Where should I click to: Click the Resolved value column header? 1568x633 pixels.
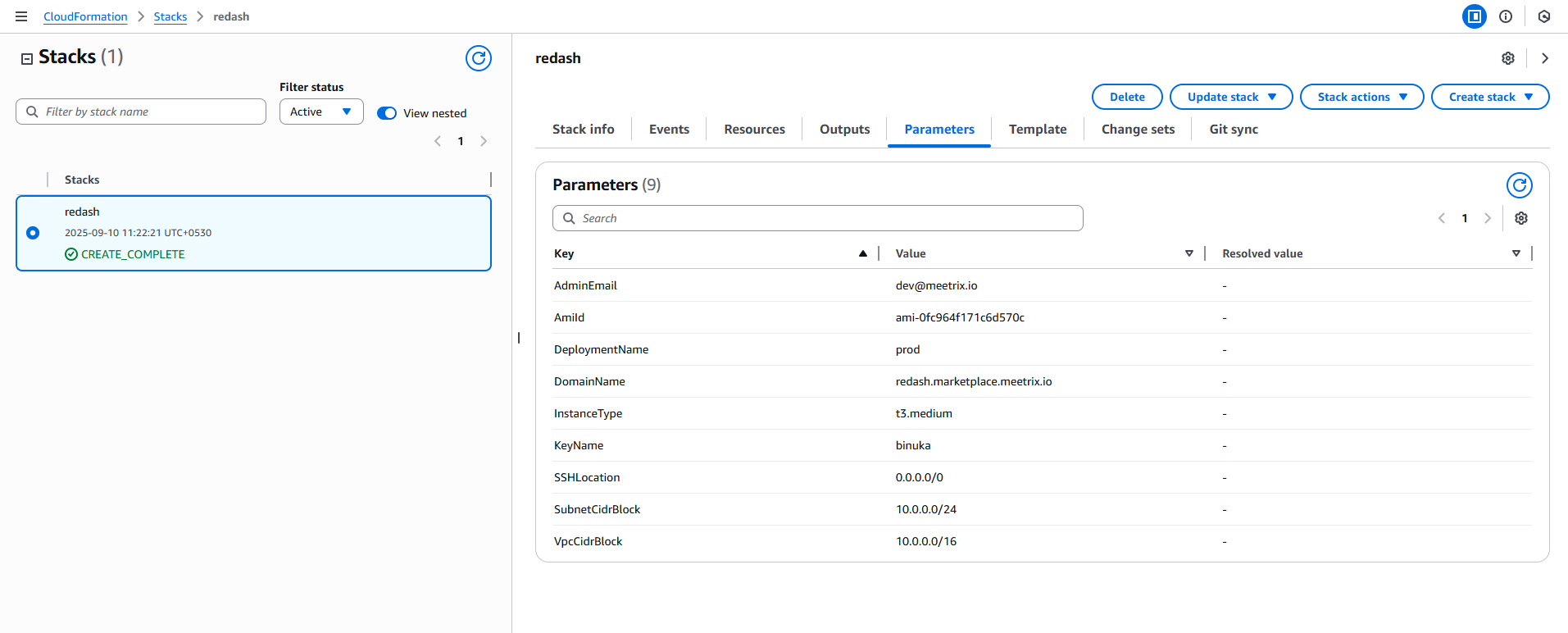[x=1262, y=253]
